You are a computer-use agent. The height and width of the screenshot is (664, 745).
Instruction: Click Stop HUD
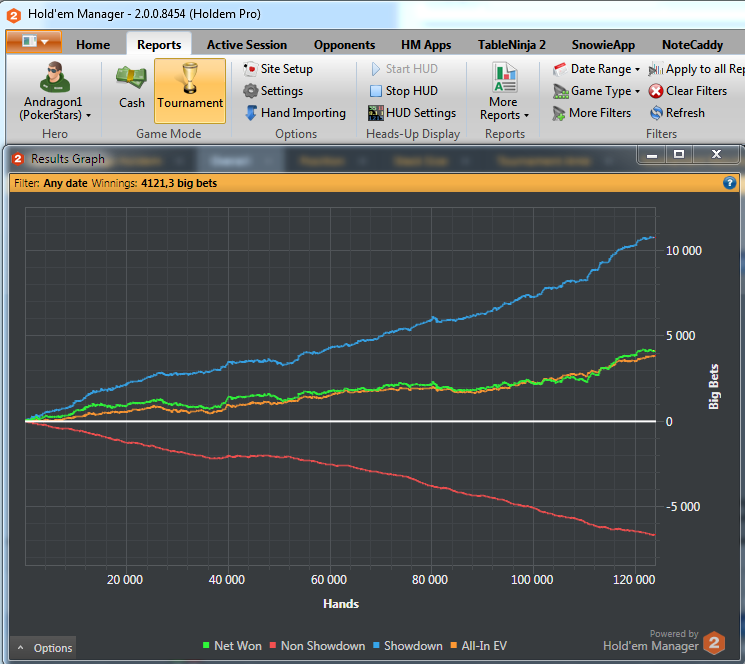click(x=404, y=91)
